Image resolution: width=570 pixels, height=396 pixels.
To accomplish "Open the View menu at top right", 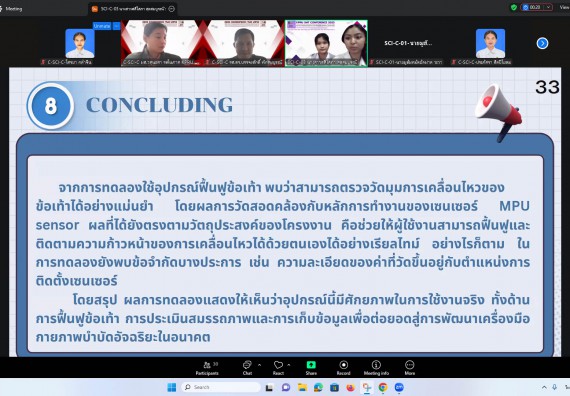I will coord(565,7).
